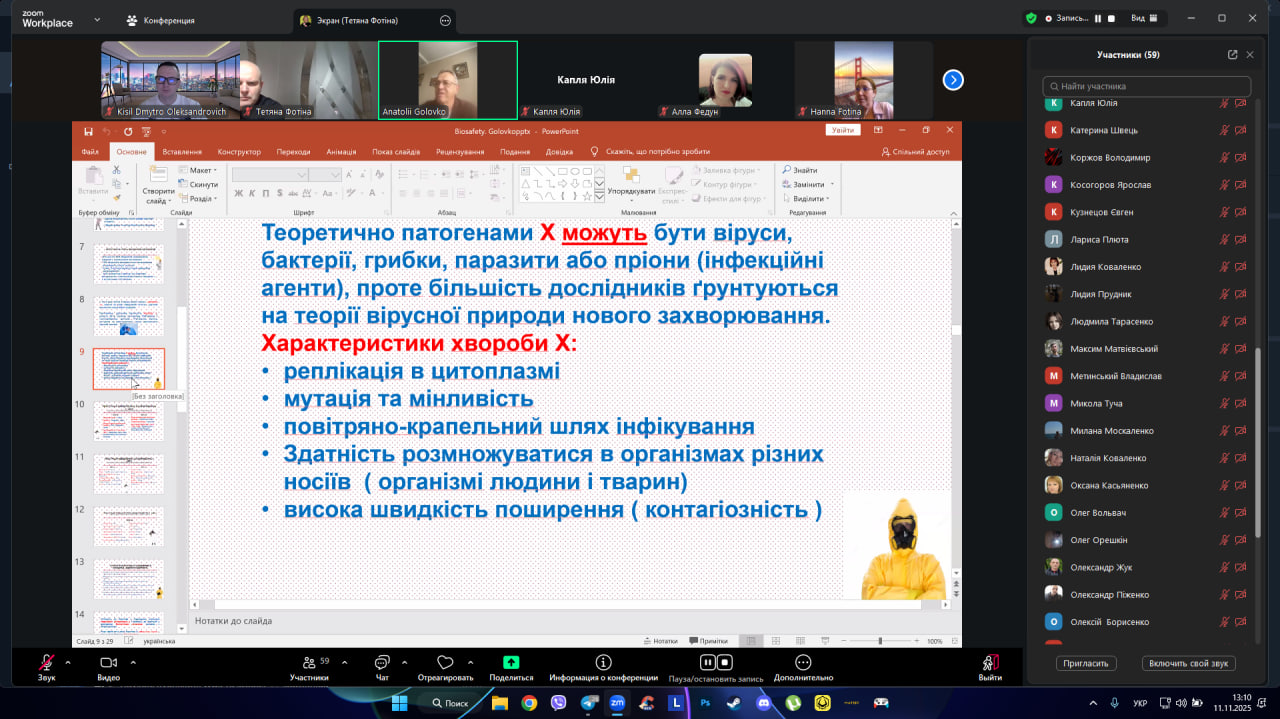
Task: Expand video options arrow next to Видео
Action: 132,662
